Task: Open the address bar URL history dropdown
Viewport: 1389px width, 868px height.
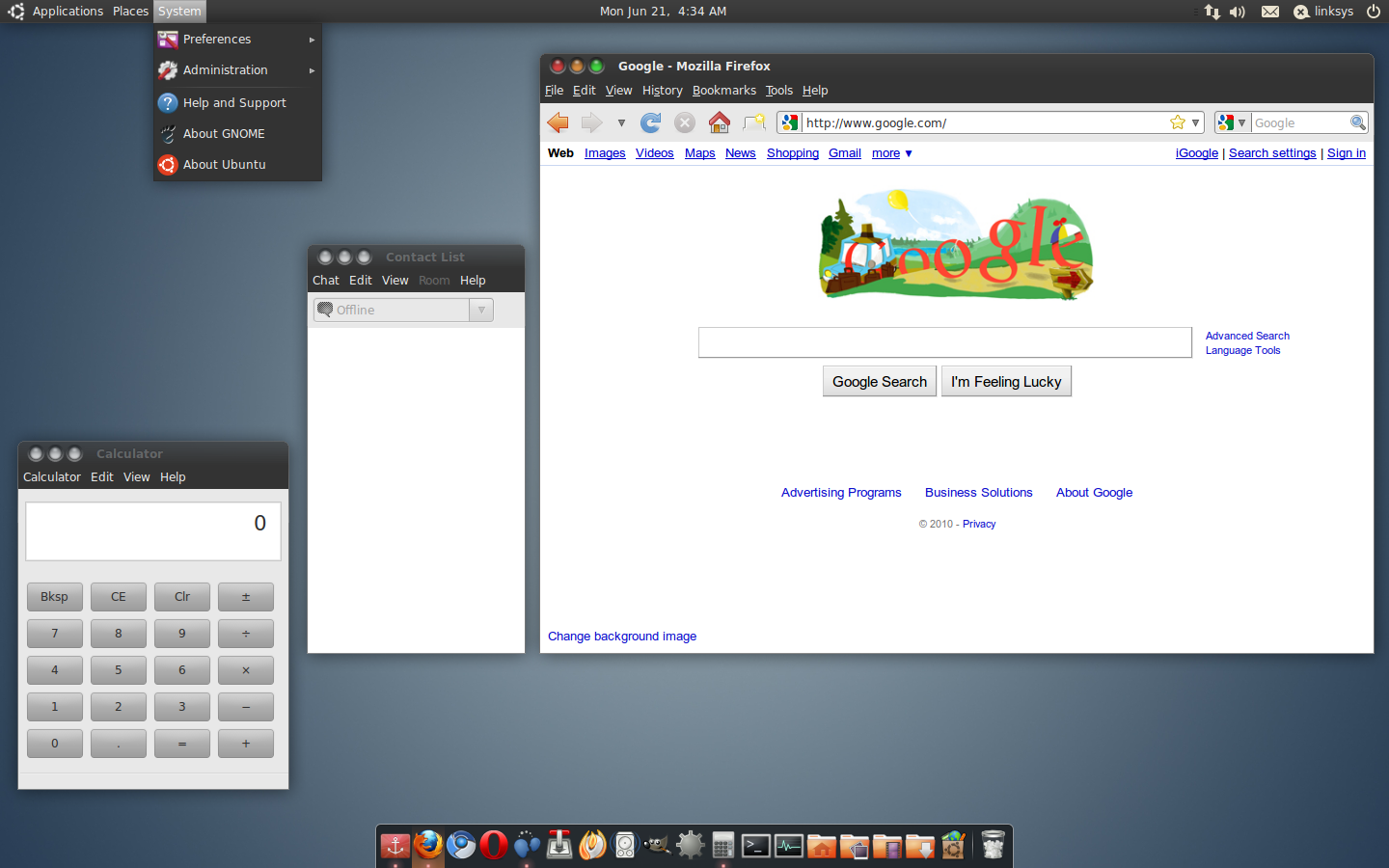Action: (x=1196, y=122)
